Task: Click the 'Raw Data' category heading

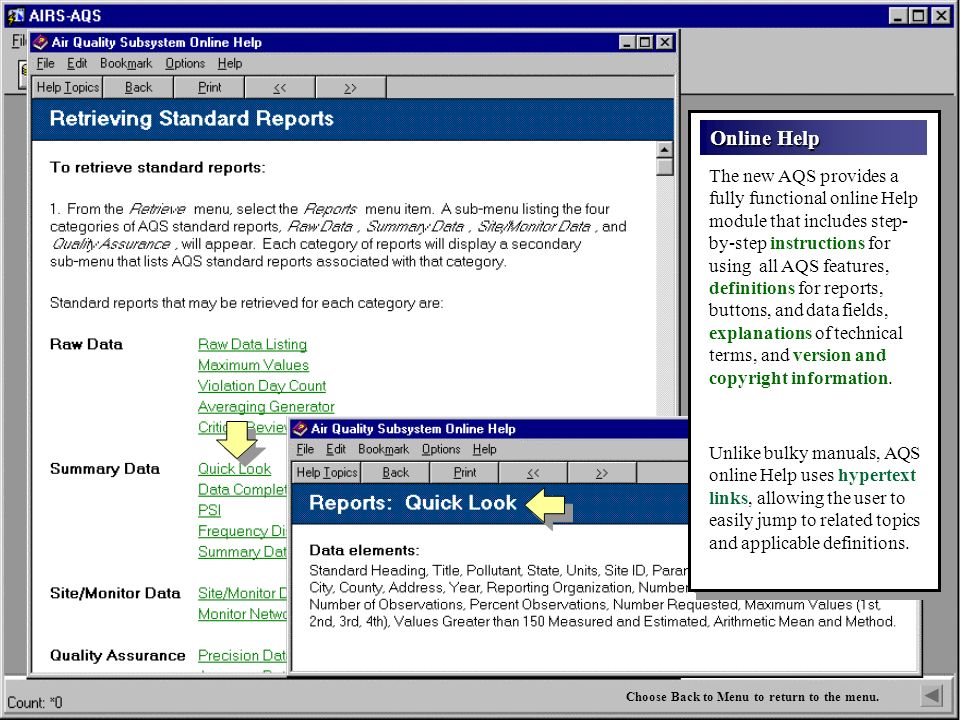Action: click(x=86, y=344)
